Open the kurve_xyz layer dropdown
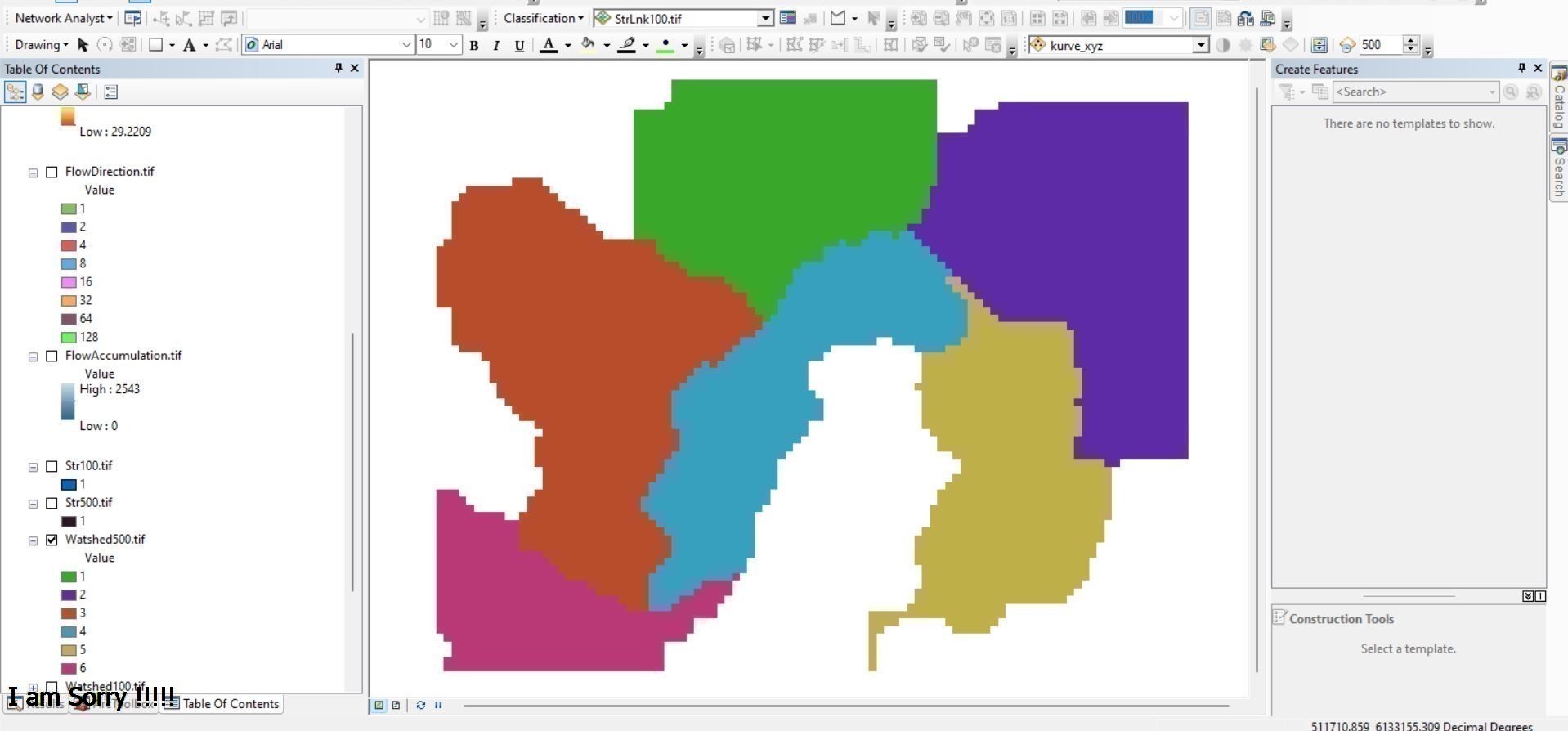The width and height of the screenshot is (1568, 731). (1200, 45)
